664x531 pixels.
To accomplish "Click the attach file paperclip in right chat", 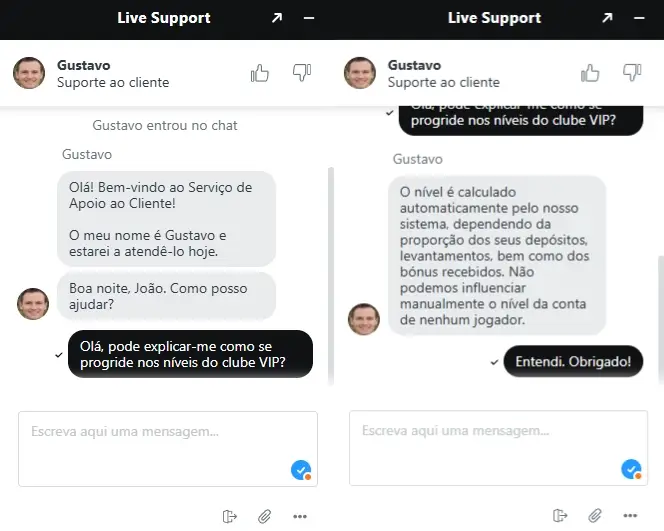I will point(595,515).
